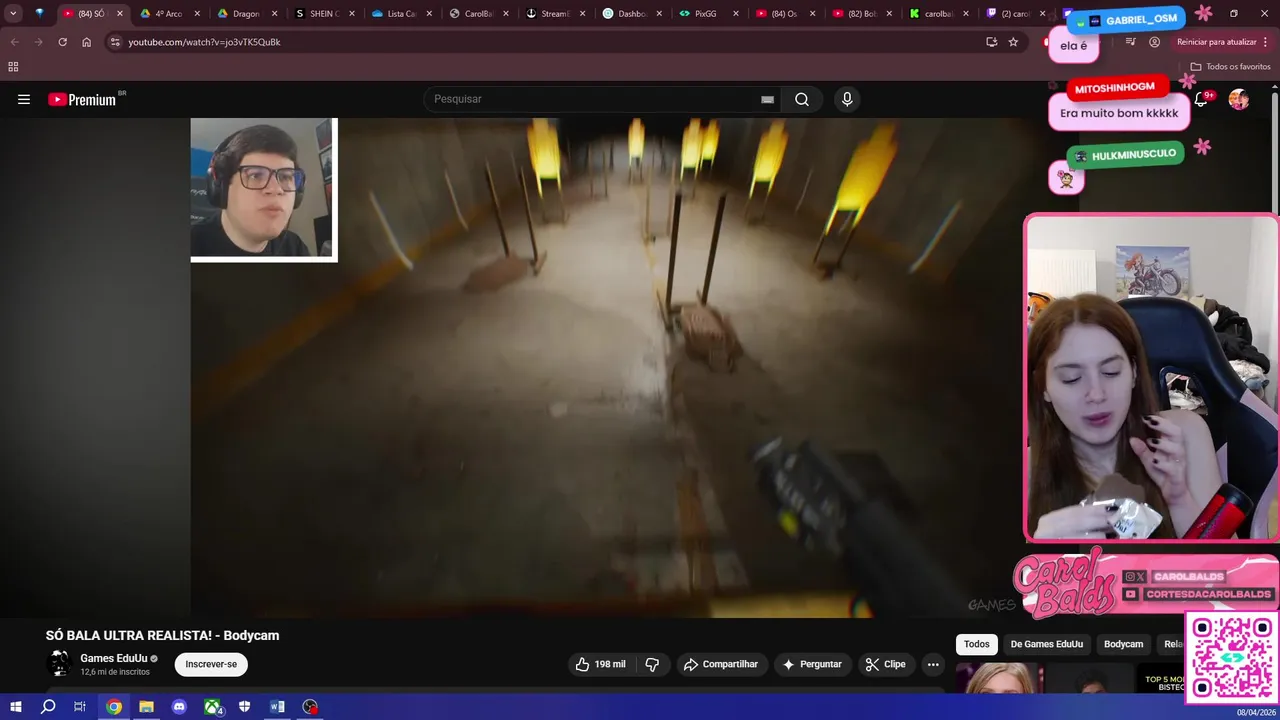Screen dimensions: 1280x720
Task: Switch to the SHEIN browser tab
Action: point(324,14)
